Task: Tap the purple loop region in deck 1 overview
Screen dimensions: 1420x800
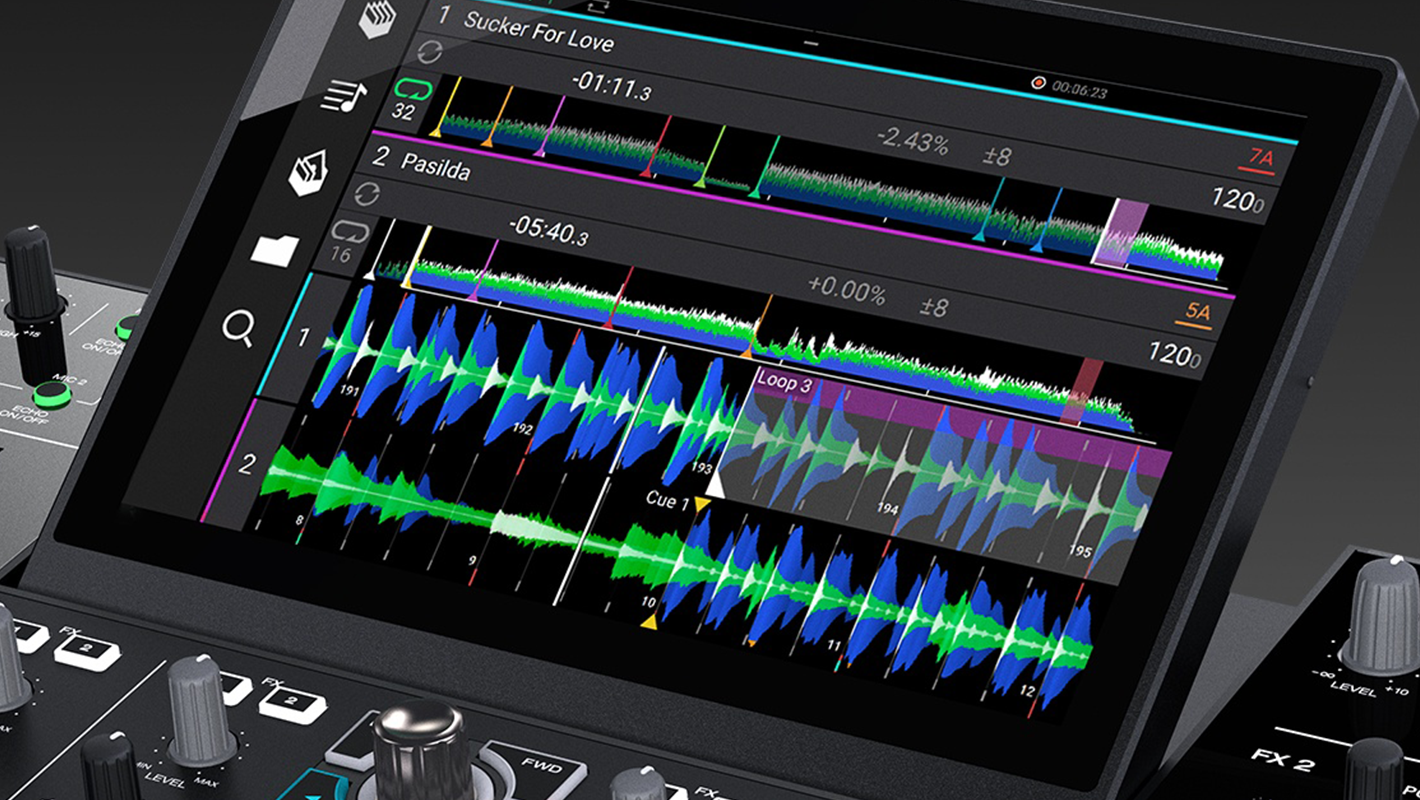Action: pyautogui.click(x=1122, y=232)
